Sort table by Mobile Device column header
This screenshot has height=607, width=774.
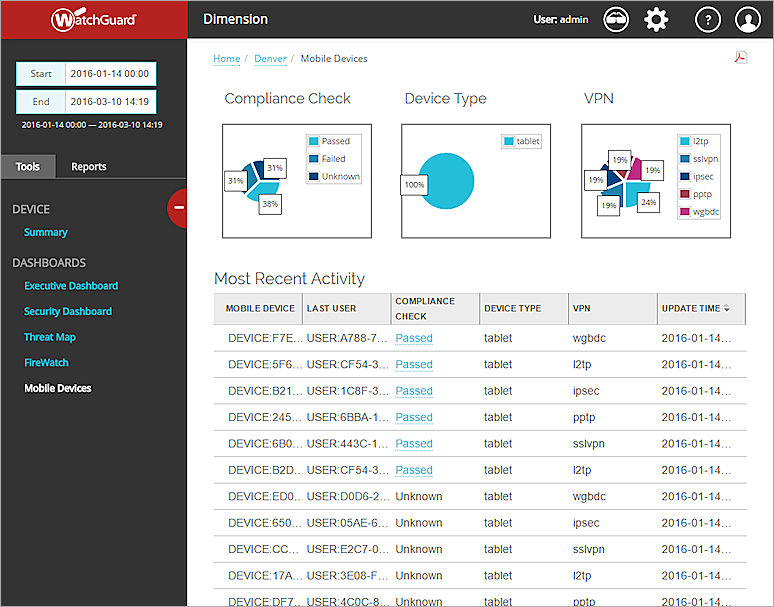pos(259,309)
